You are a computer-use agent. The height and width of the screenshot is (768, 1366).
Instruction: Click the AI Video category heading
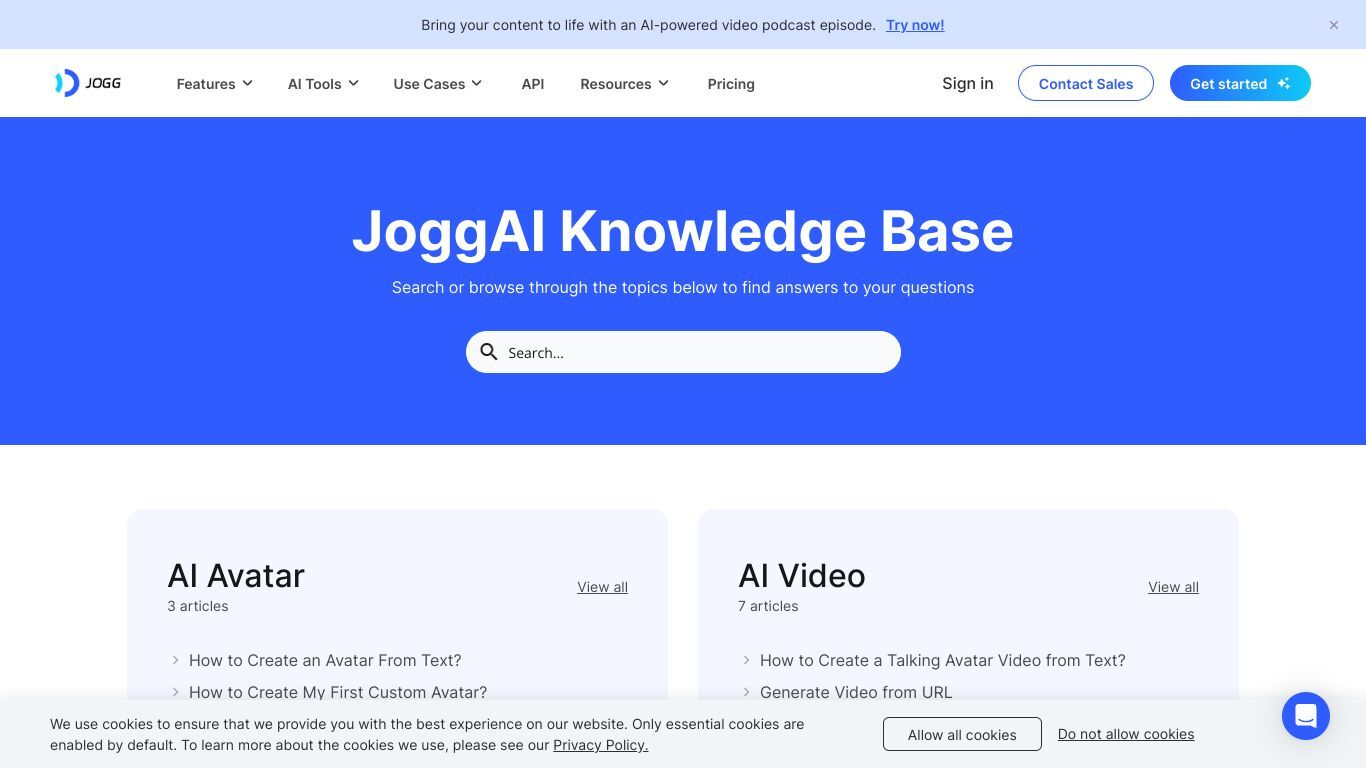tap(802, 575)
